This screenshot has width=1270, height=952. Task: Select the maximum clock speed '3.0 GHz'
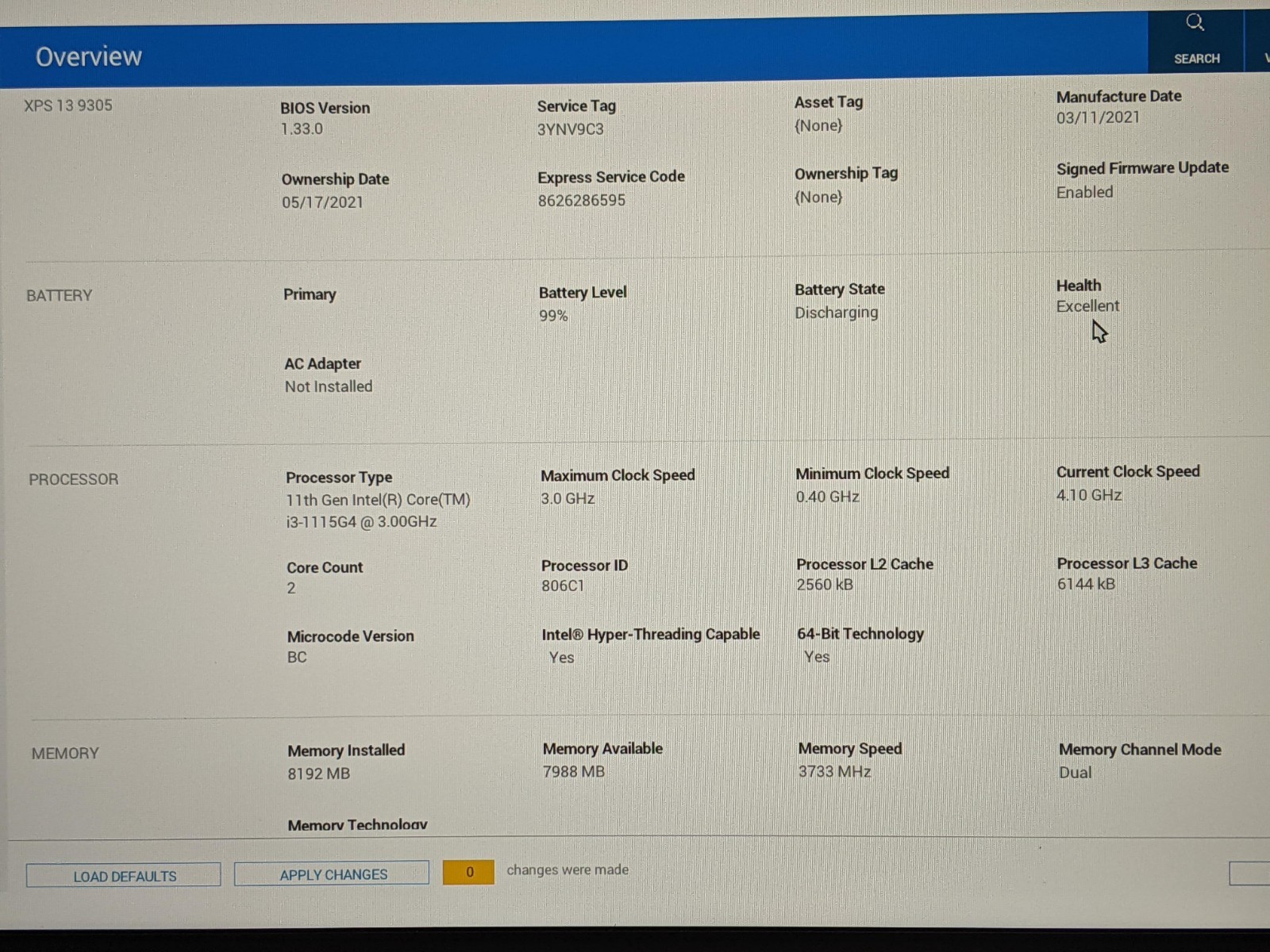pyautogui.click(x=568, y=499)
